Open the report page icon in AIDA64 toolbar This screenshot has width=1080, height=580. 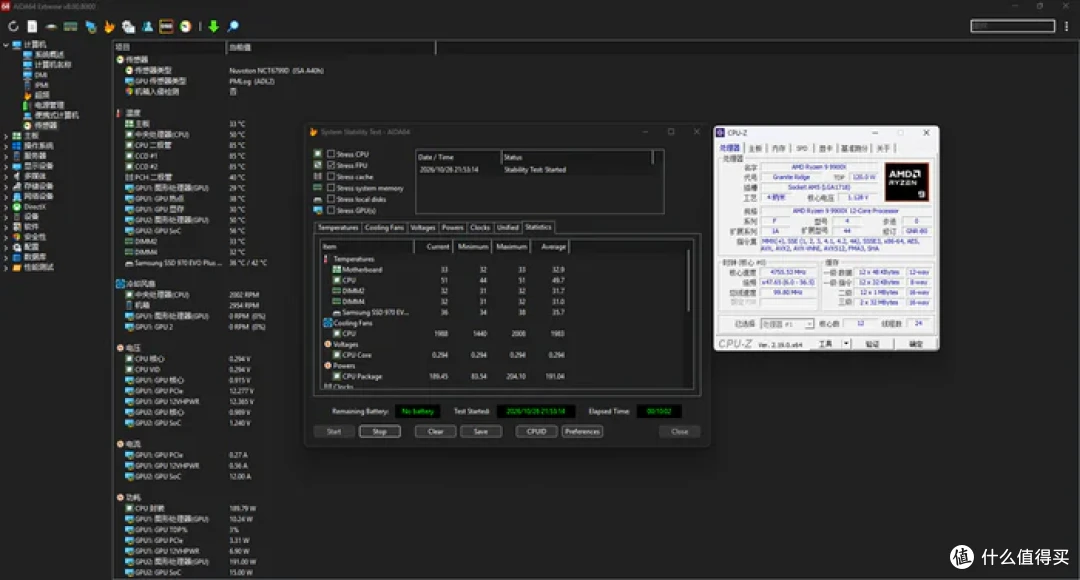click(x=32, y=27)
